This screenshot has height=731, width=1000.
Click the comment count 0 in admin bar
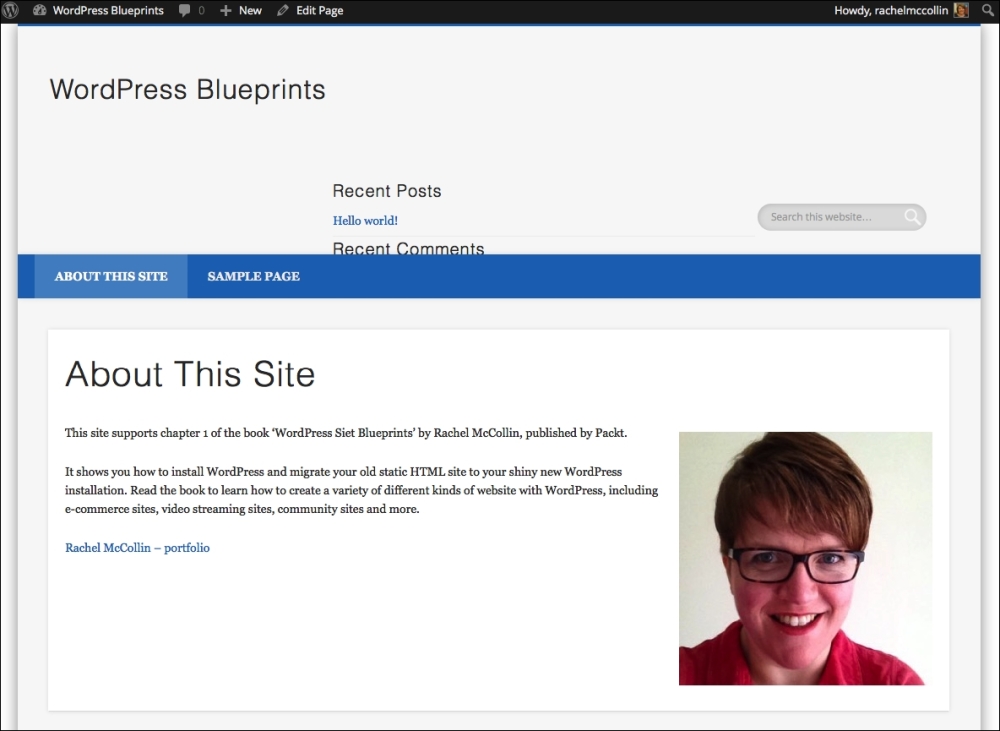[x=202, y=10]
